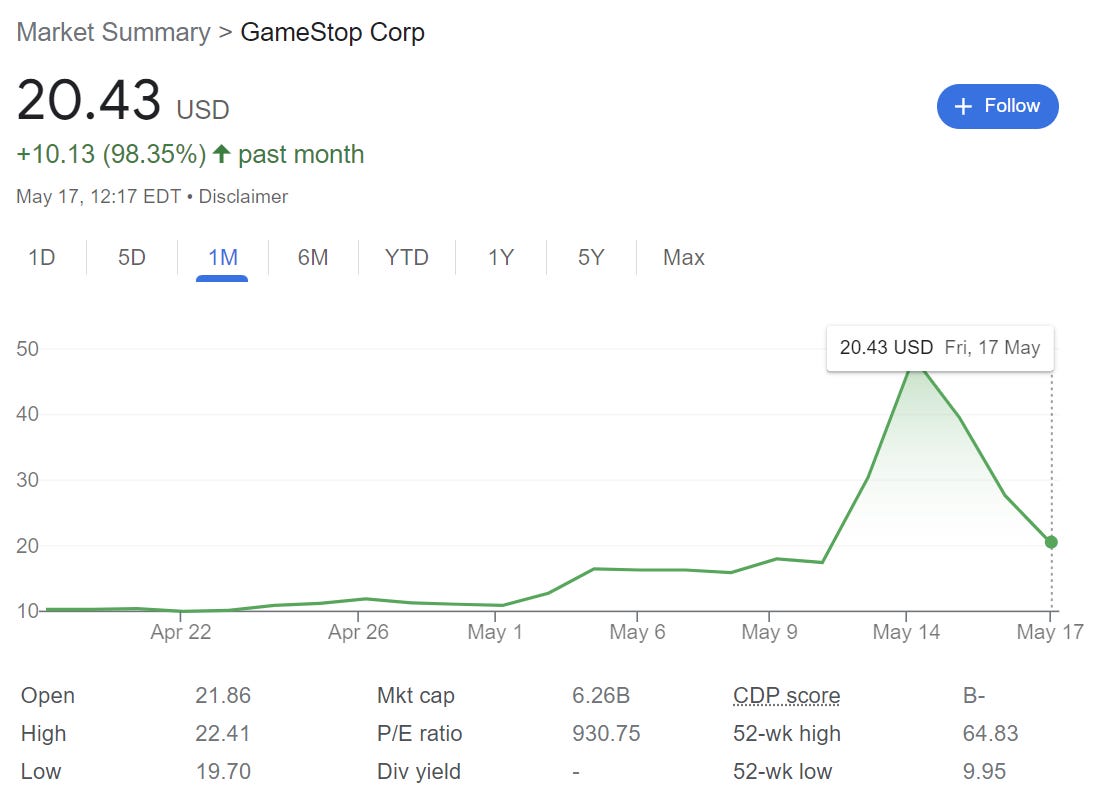Click the Mkt cap value 6.26B
This screenshot has height=793, width=1096.
(x=600, y=696)
